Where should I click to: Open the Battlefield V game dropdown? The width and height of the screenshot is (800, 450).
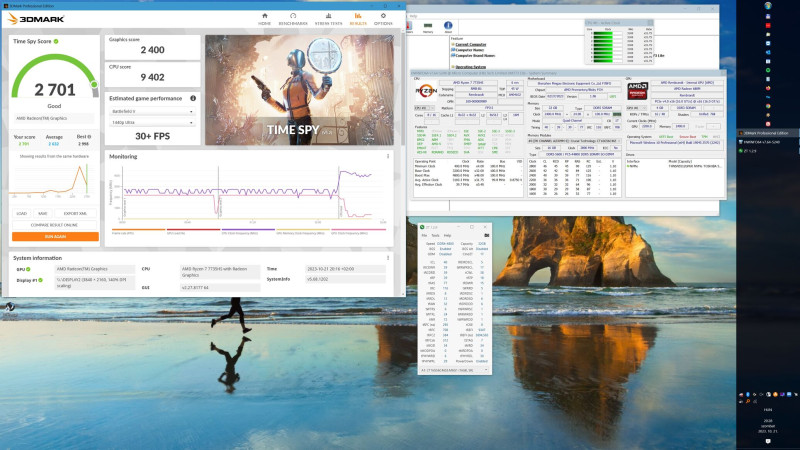point(152,111)
